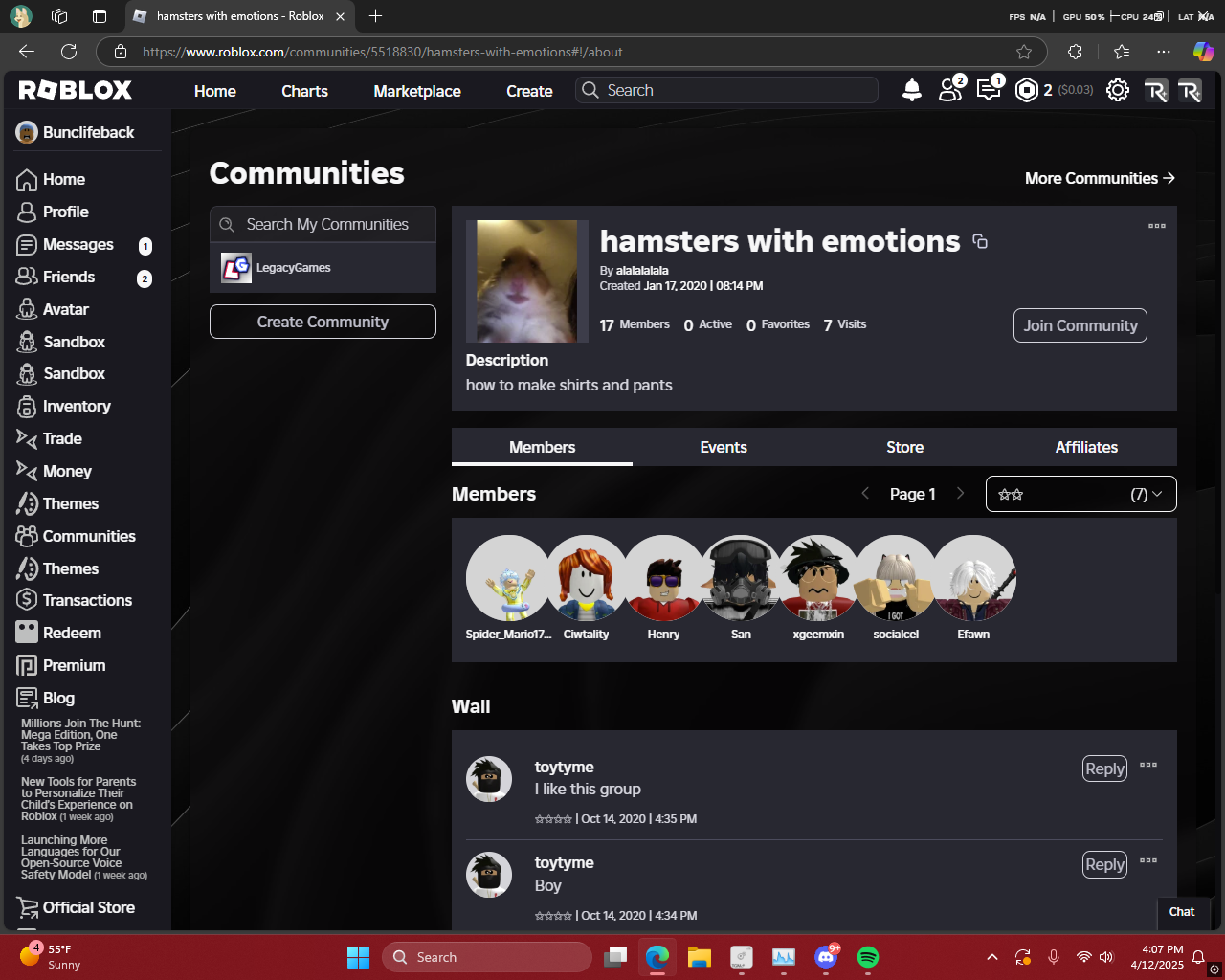Open Premium in the sidebar
The height and width of the screenshot is (980, 1225).
[x=60, y=666]
